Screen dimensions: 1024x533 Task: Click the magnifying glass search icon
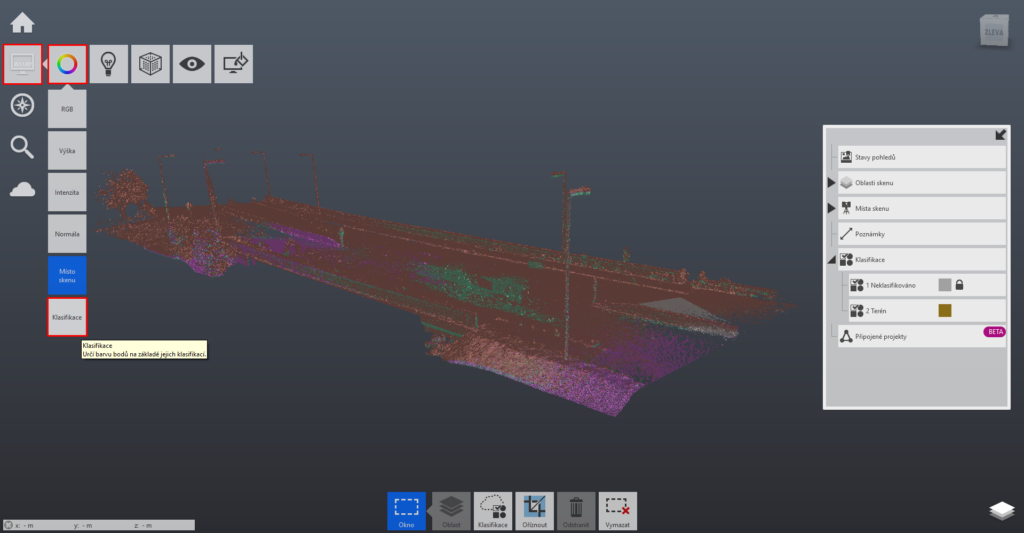tap(22, 147)
